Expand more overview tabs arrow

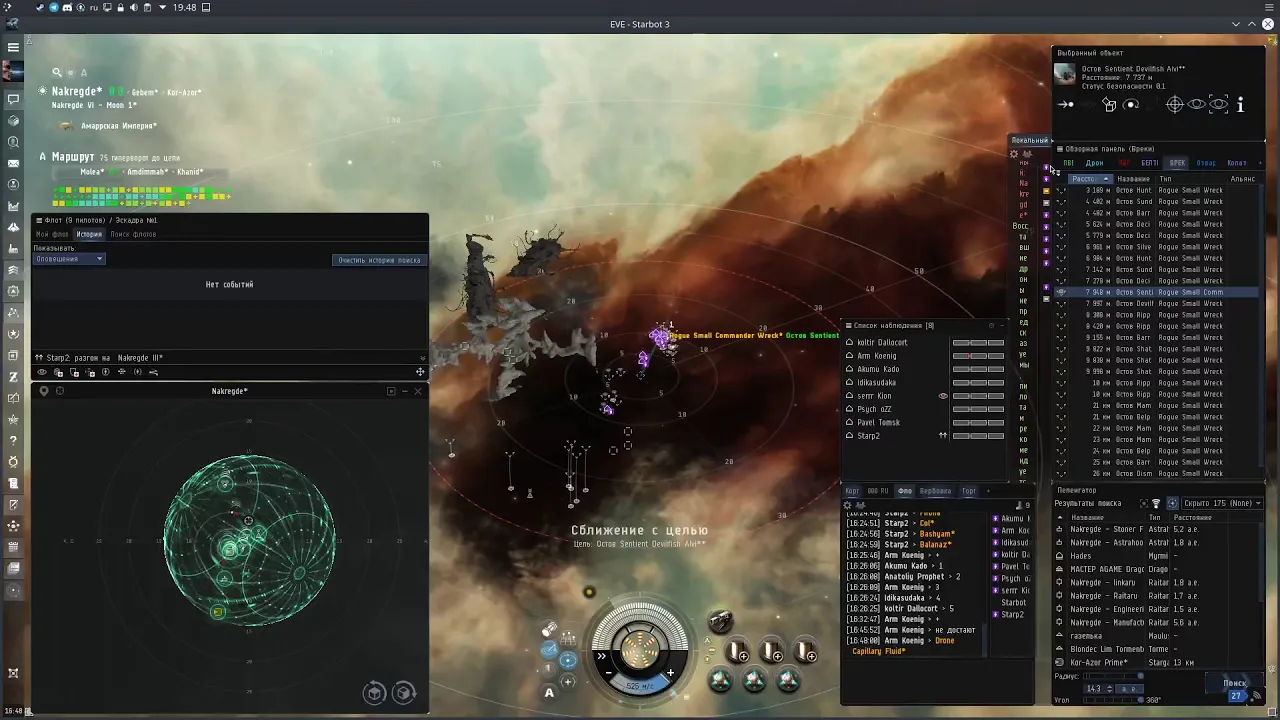pos(1259,163)
